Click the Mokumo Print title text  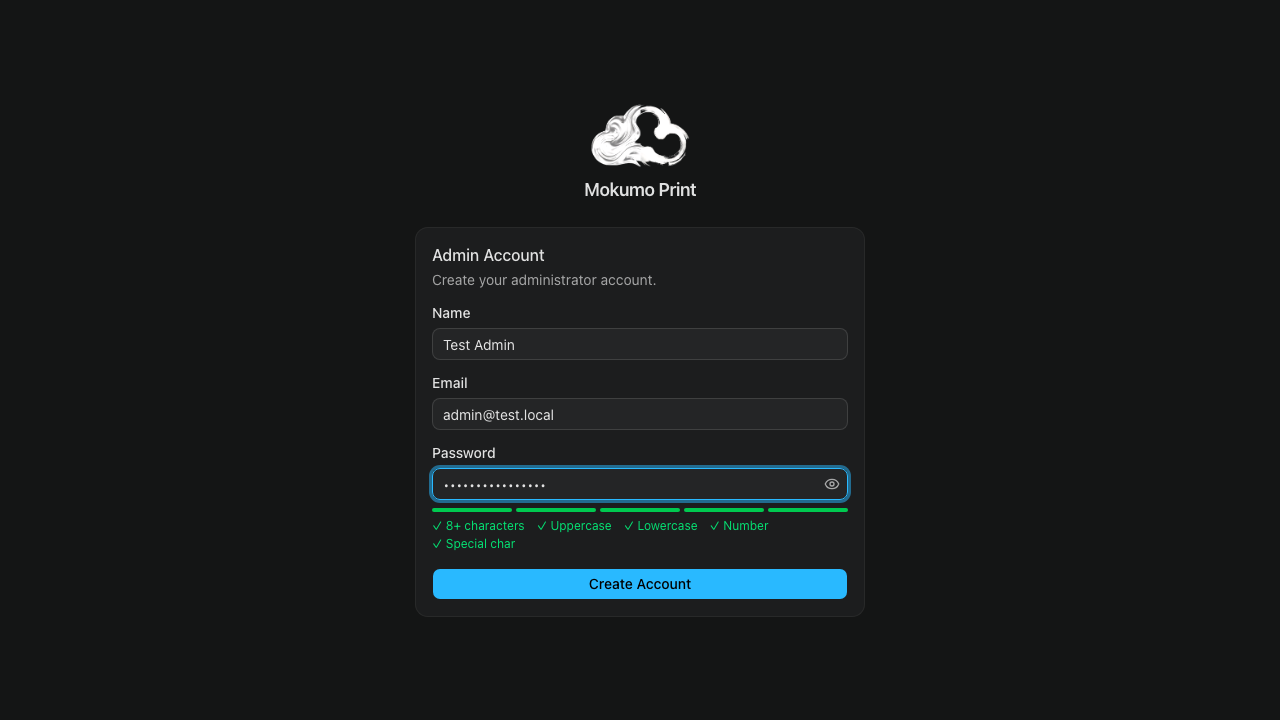640,190
